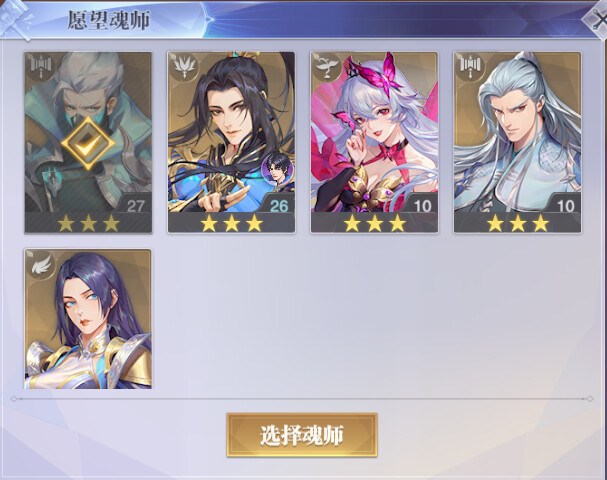
Task: Click the wing class icon on the purple-haired woman card
Action: point(40,264)
